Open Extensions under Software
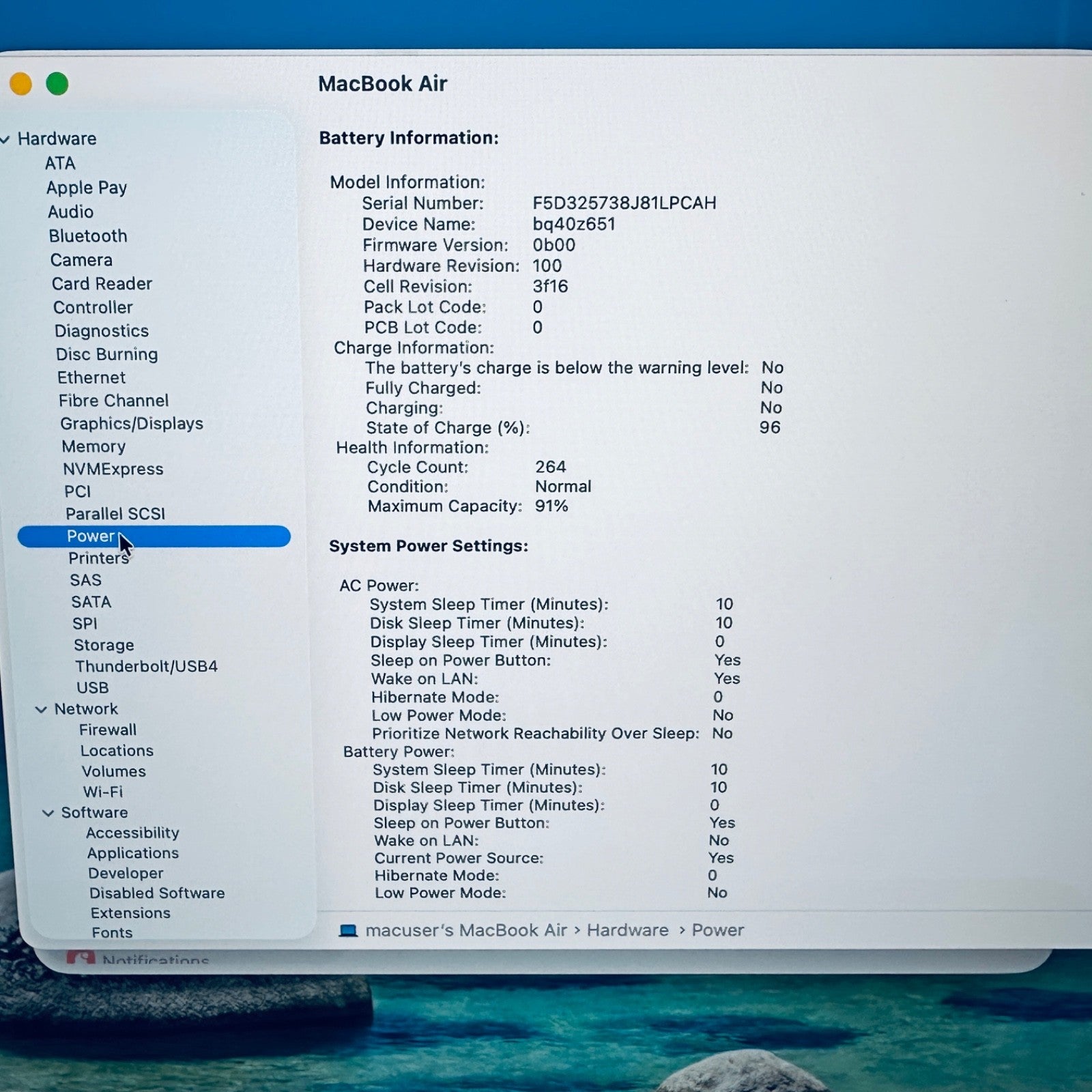1092x1092 pixels. point(130,913)
